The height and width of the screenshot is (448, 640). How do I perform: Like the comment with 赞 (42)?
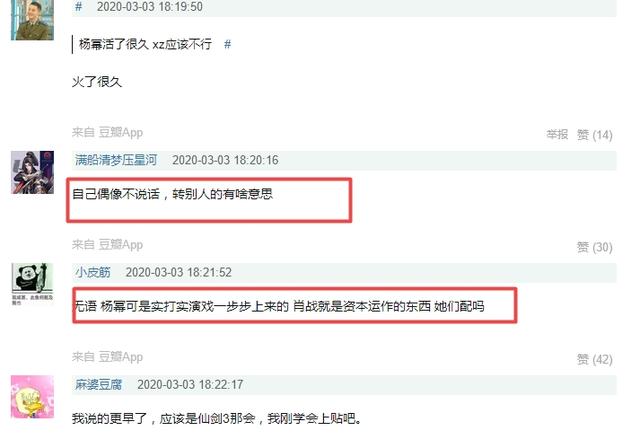point(594,359)
